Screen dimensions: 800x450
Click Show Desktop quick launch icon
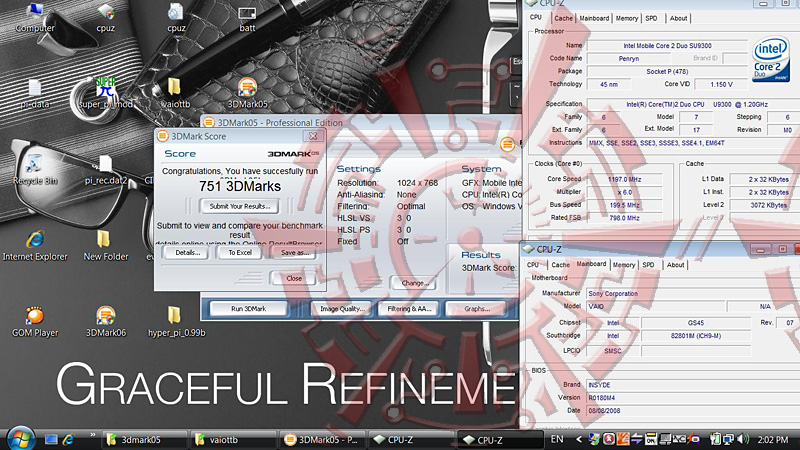pos(51,439)
